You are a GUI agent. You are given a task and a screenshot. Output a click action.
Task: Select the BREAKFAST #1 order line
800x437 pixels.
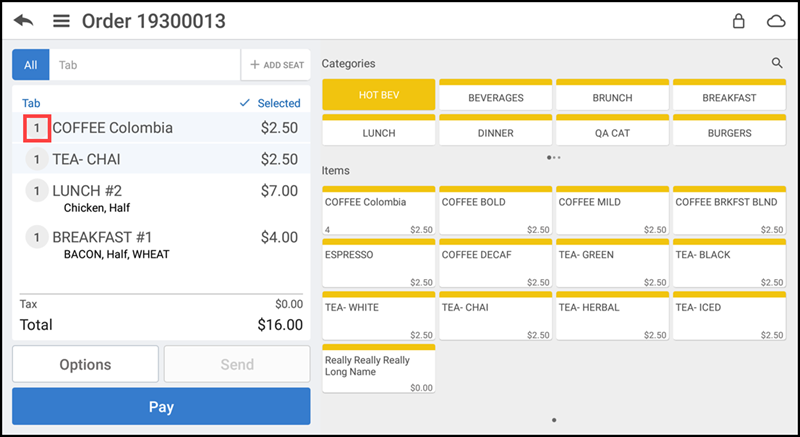click(x=161, y=243)
